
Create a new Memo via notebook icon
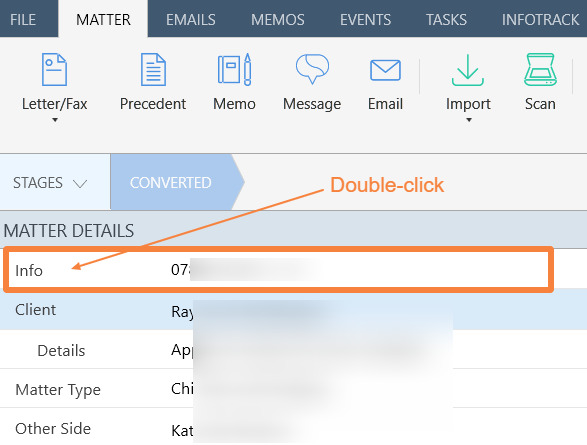click(x=234, y=70)
